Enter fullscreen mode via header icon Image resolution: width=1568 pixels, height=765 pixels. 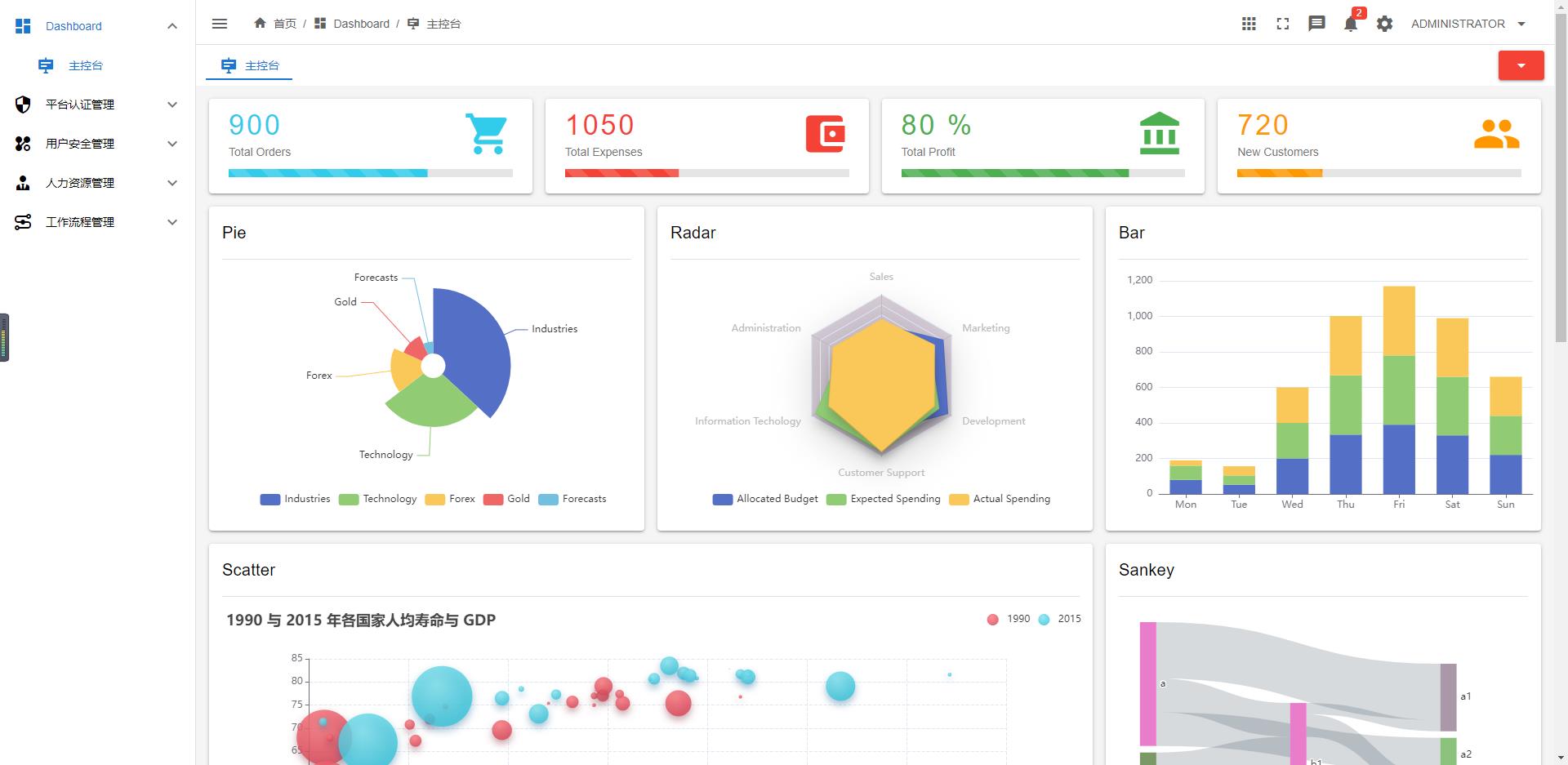tap(1283, 24)
